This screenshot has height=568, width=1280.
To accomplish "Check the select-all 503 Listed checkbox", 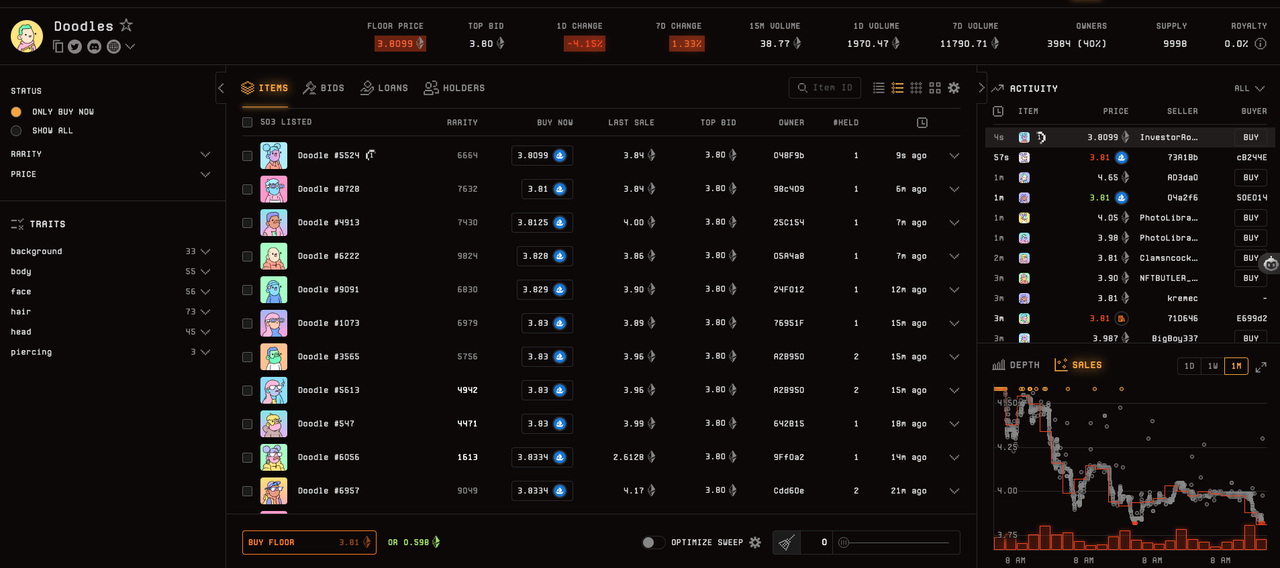I will tap(247, 122).
